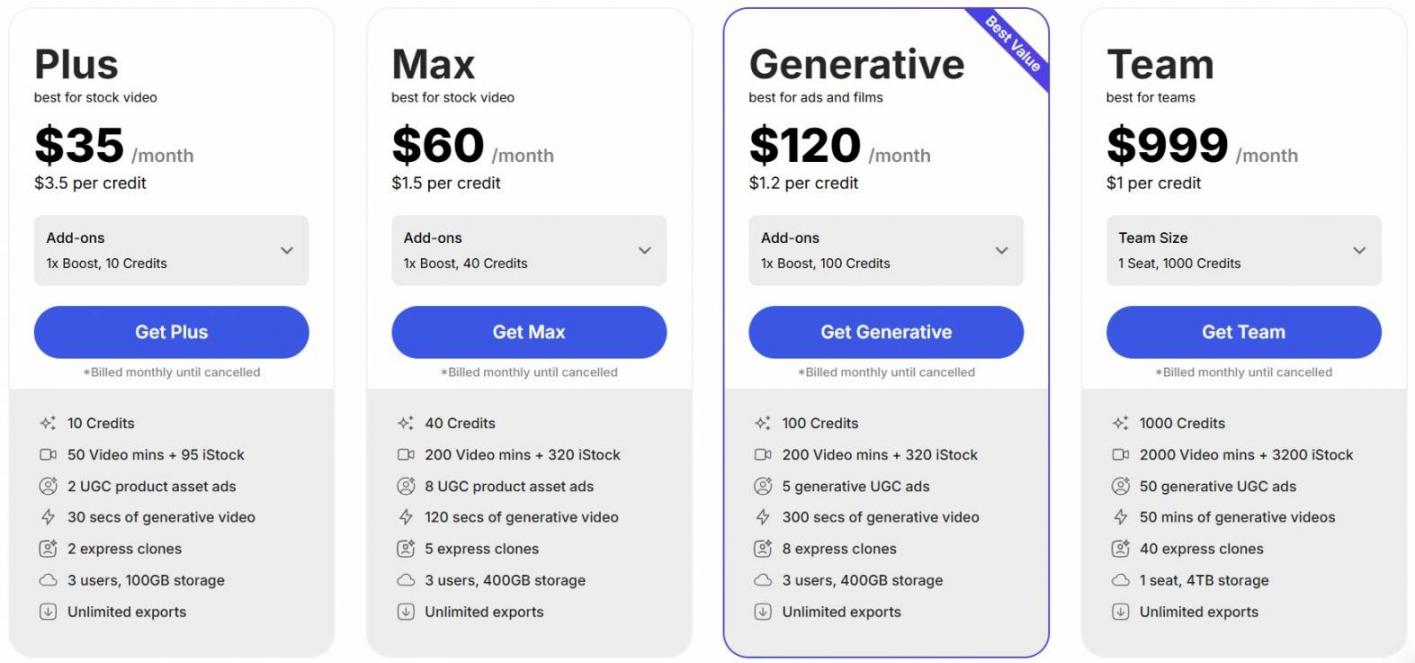Viewport: 1415px width, 663px height.
Task: Click the Get Team button
Action: point(1243,332)
